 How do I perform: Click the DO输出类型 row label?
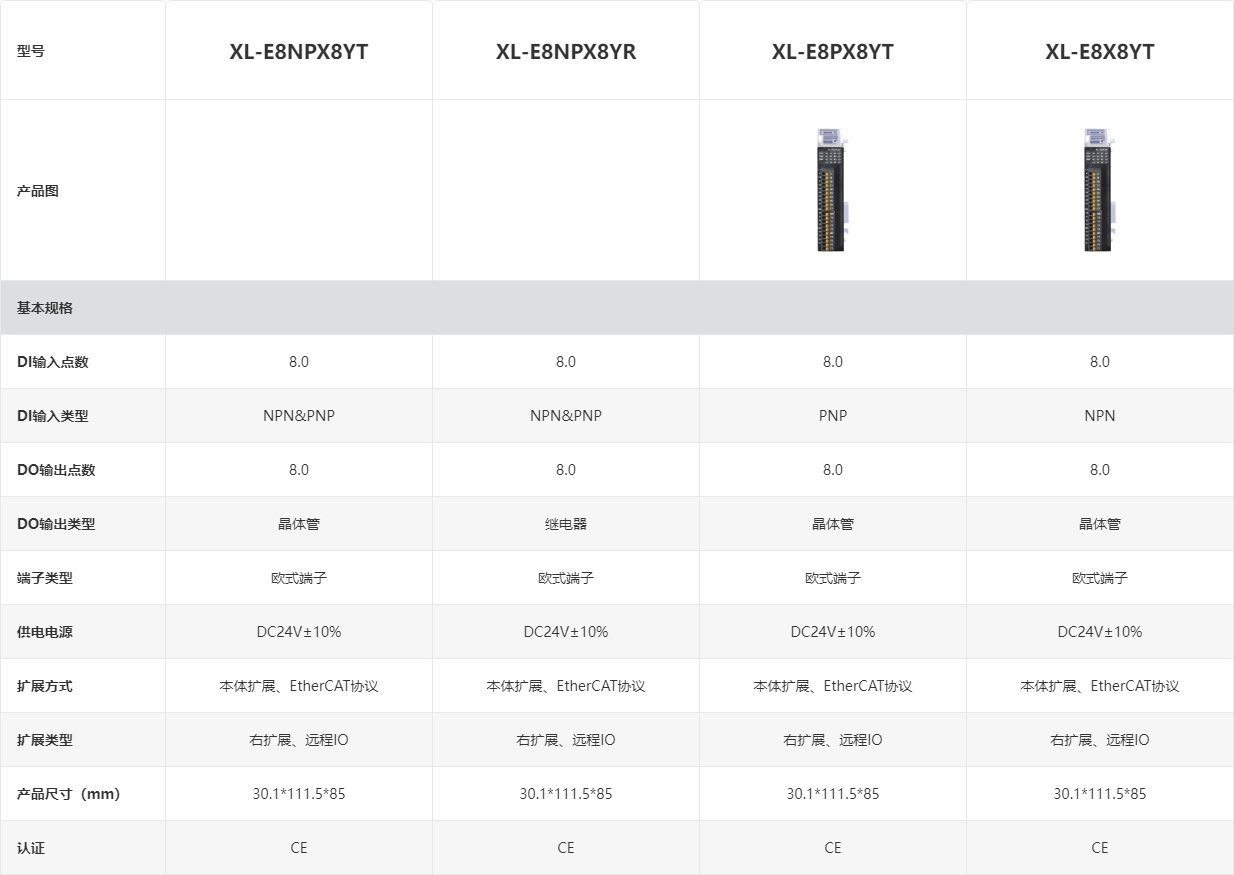[56, 524]
